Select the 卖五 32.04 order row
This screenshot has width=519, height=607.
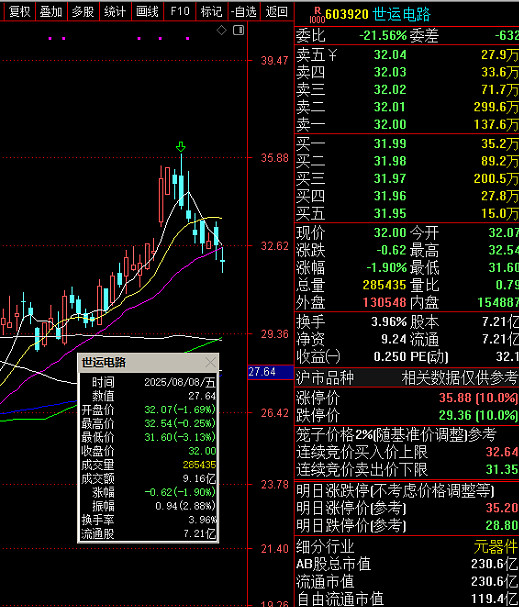pos(407,55)
